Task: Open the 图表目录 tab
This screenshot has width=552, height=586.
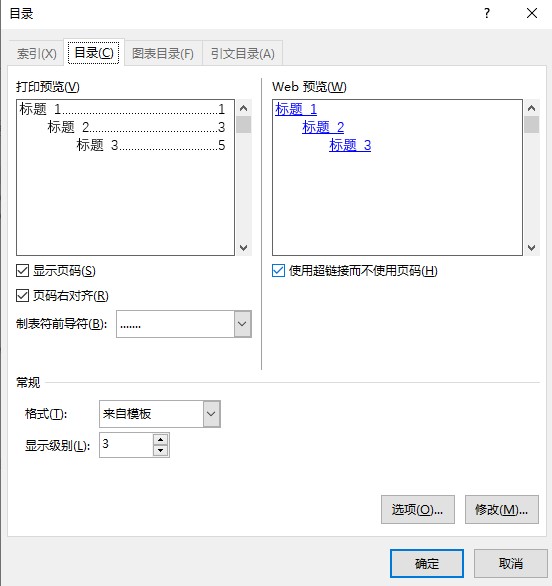Action: point(163,53)
